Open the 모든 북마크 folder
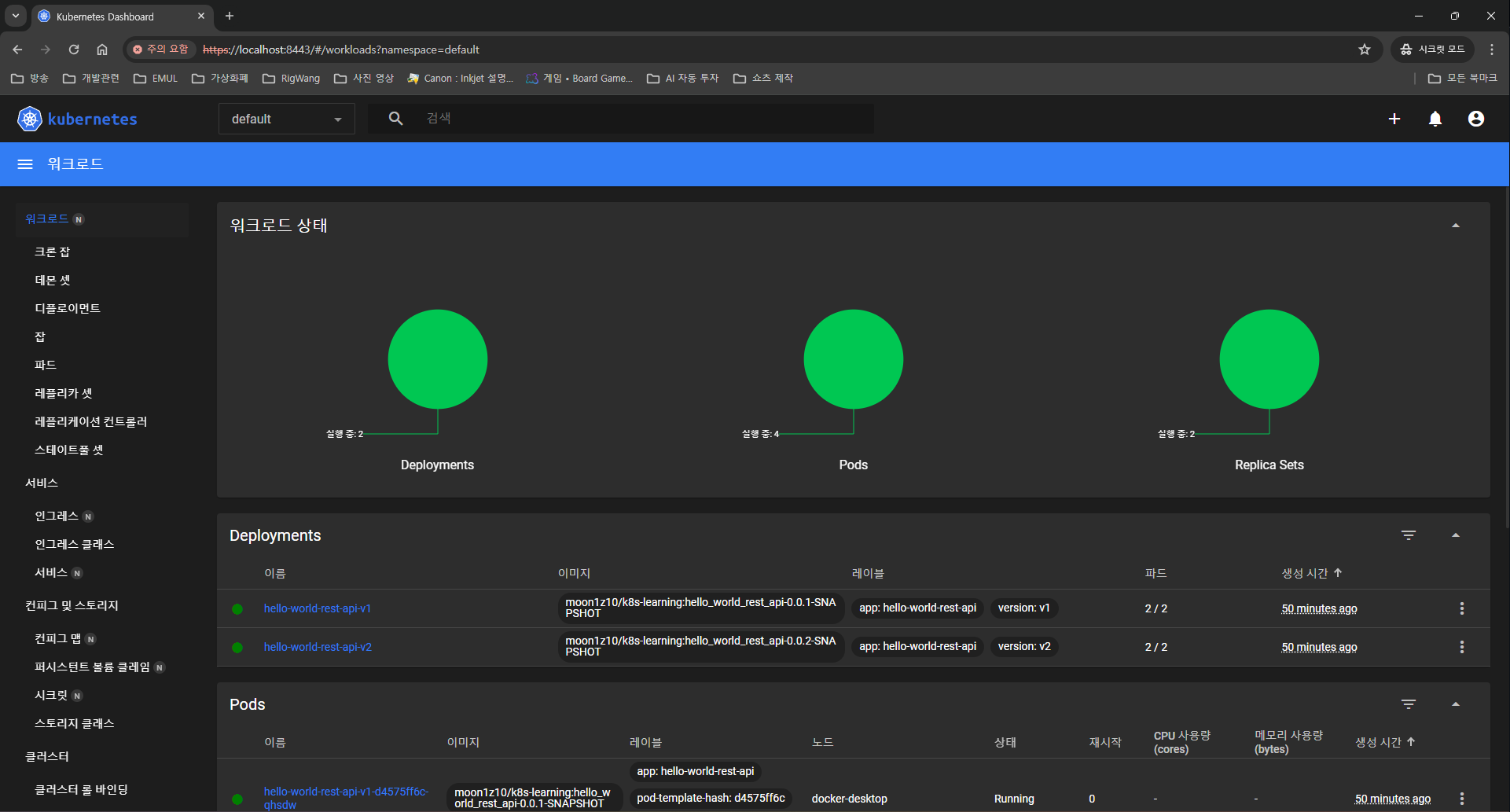Screen dimensions: 1510x812 [1462, 78]
